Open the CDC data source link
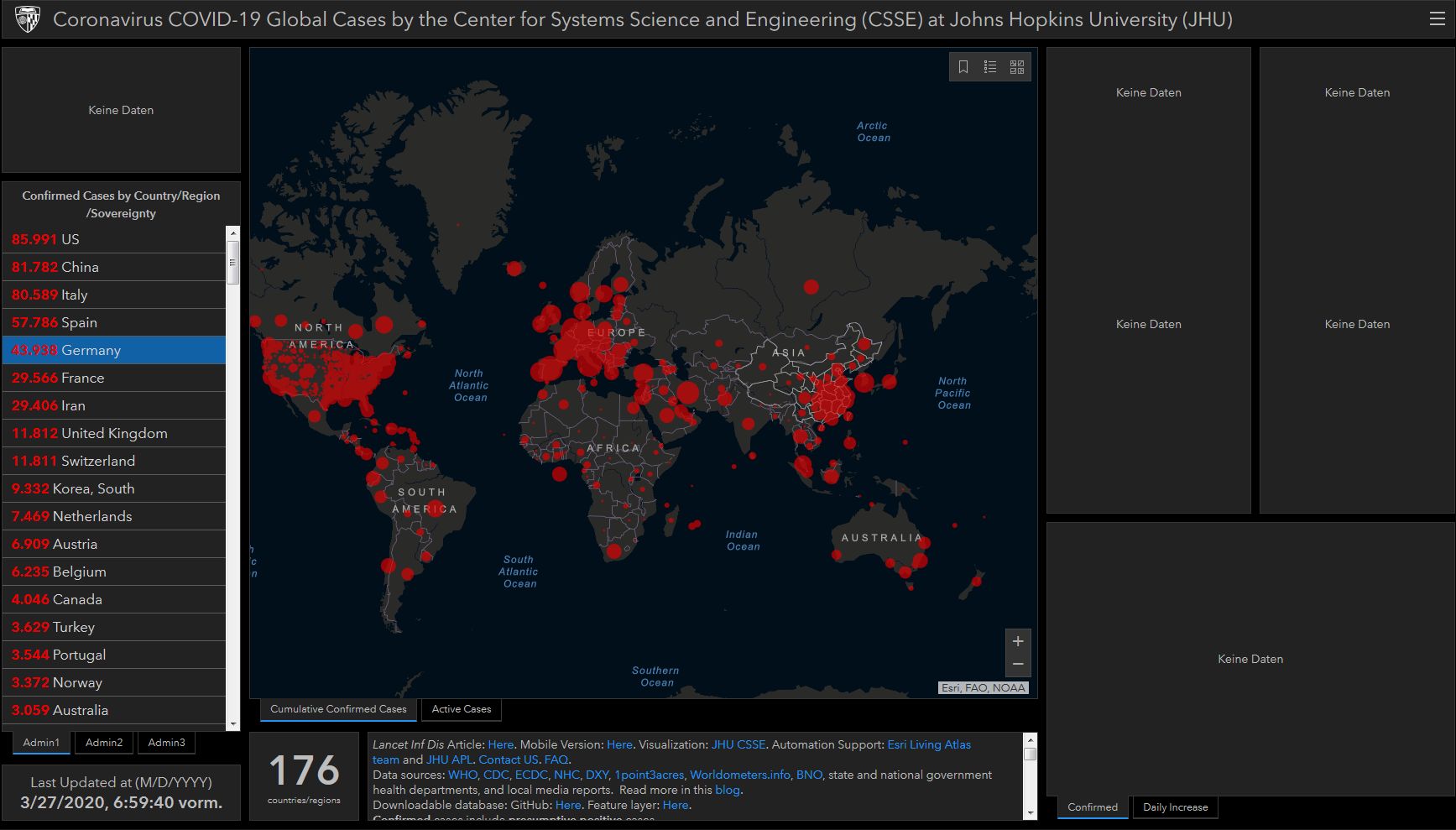This screenshot has width=1456, height=830. click(496, 775)
